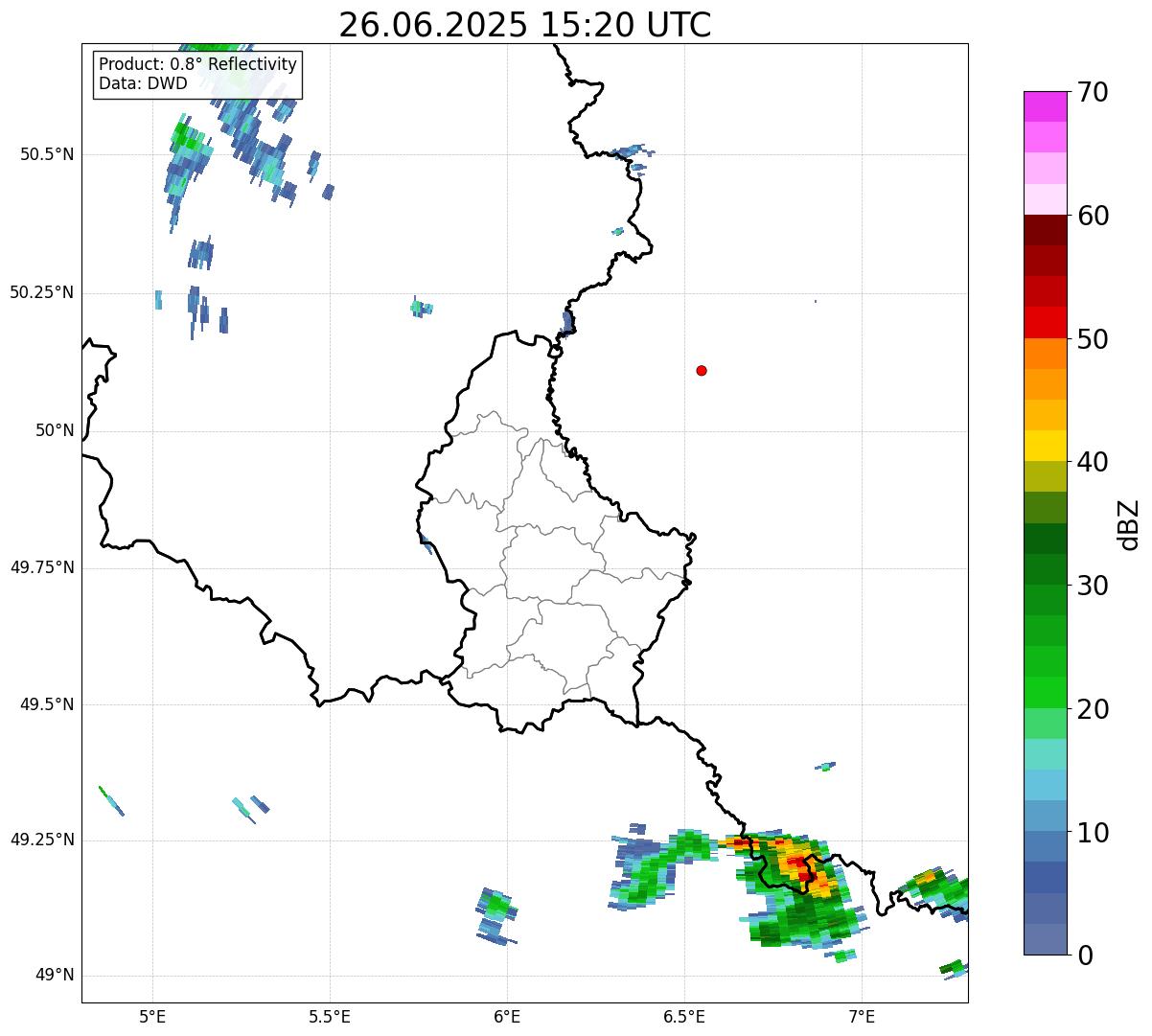The image size is (1152, 1036).
Task: Click the 50.5°N latitude label
Action: (46, 154)
